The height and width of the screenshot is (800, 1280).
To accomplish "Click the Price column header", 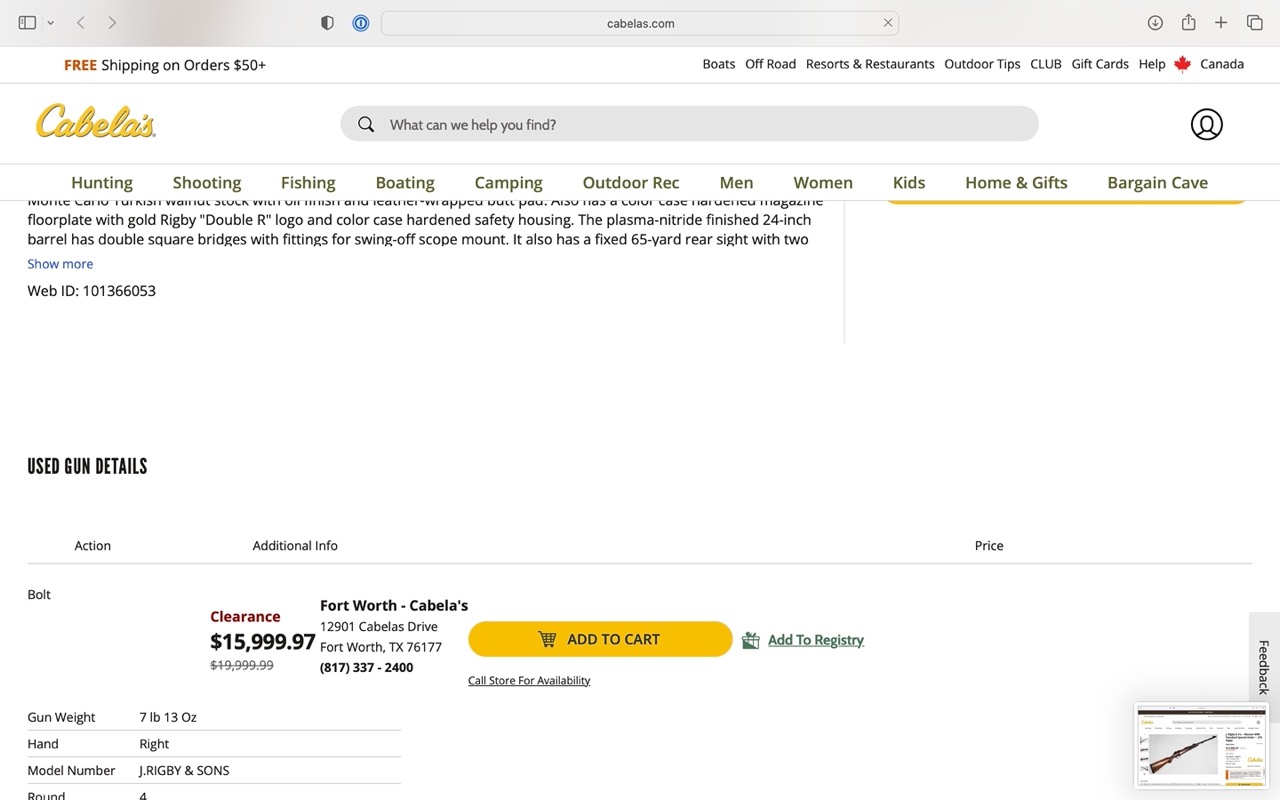I will (x=989, y=546).
